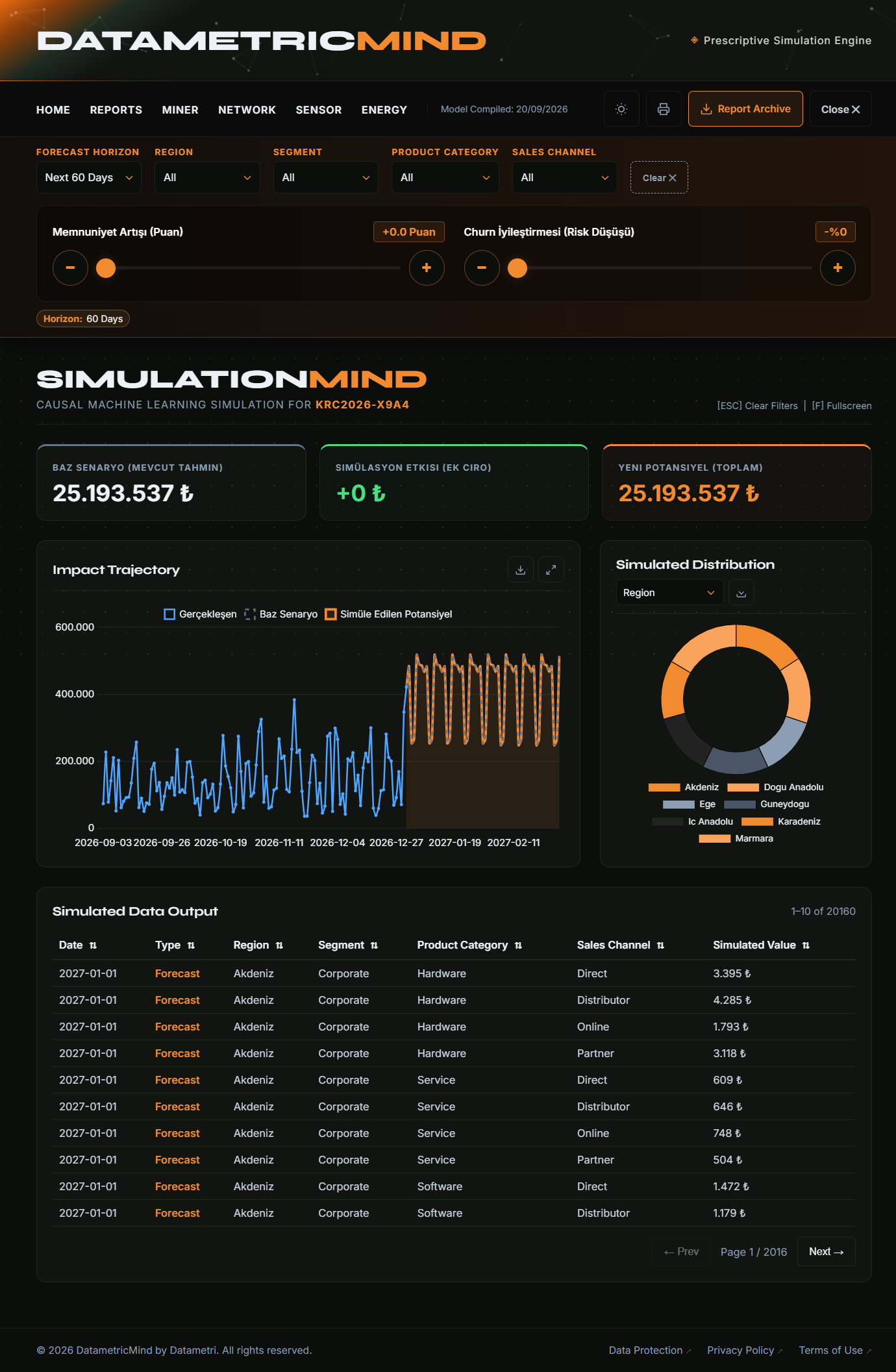Viewport: 896px width, 1372px height.
Task: Open the Forecast Horizon dropdown
Action: click(89, 177)
